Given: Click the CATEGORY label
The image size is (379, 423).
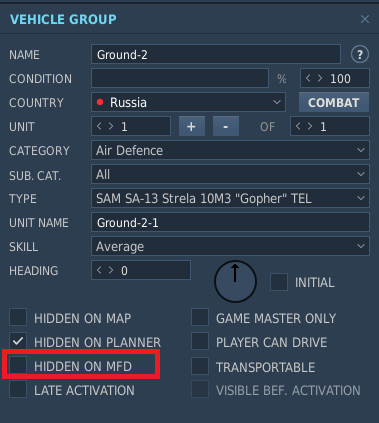Looking at the screenshot, I should tap(39, 151).
